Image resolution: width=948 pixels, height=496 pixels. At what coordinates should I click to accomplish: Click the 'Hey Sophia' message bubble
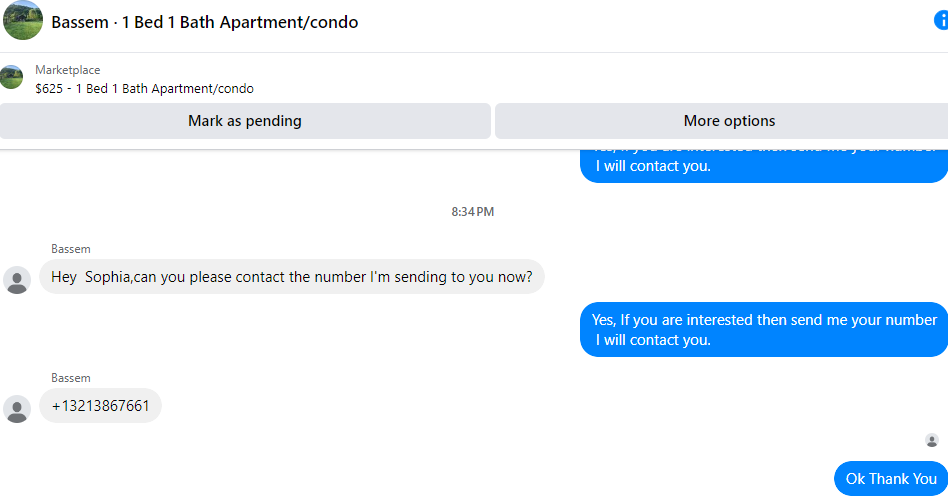click(x=291, y=277)
